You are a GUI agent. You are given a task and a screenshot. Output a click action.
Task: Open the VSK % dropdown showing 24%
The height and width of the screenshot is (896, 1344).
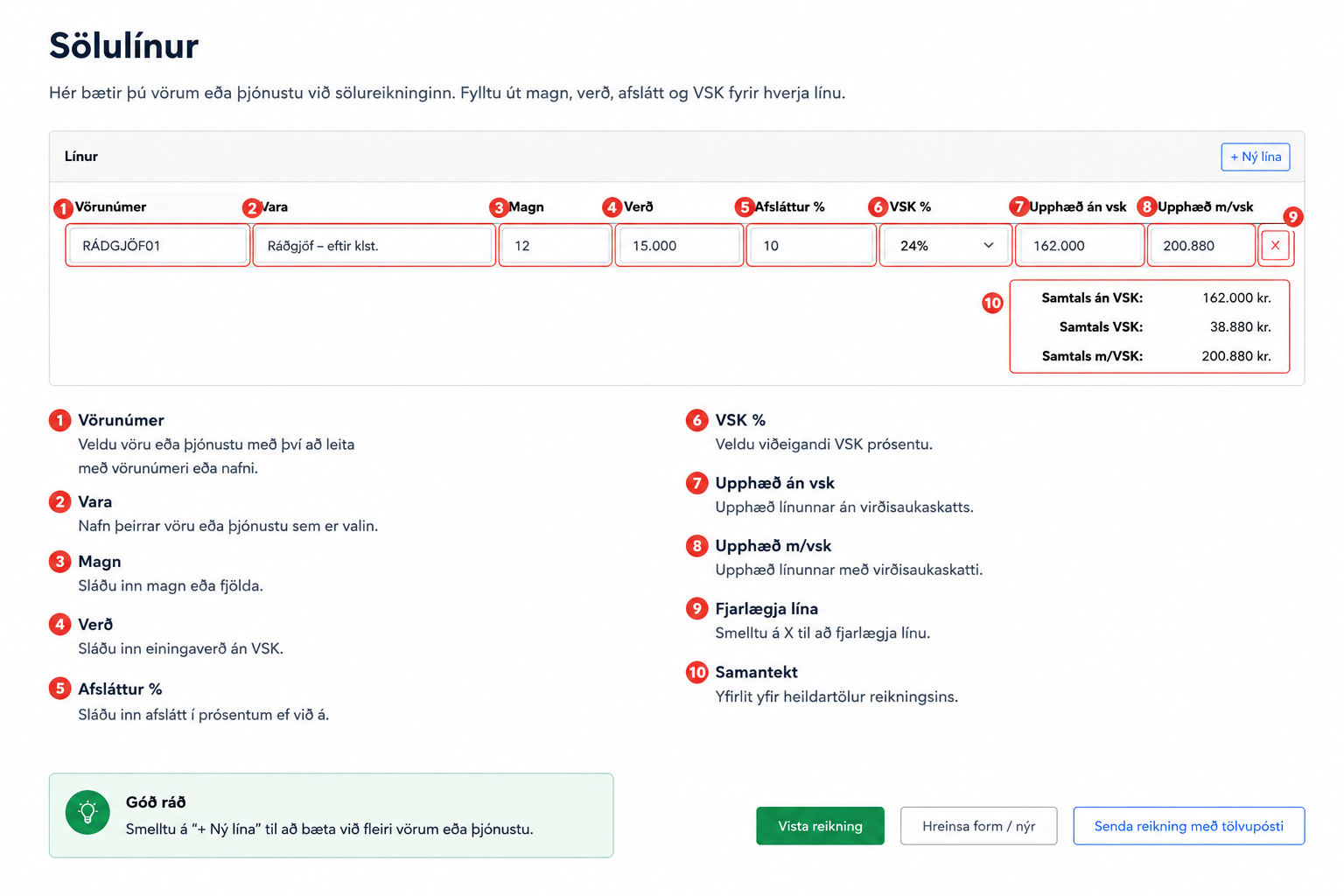pos(946,246)
